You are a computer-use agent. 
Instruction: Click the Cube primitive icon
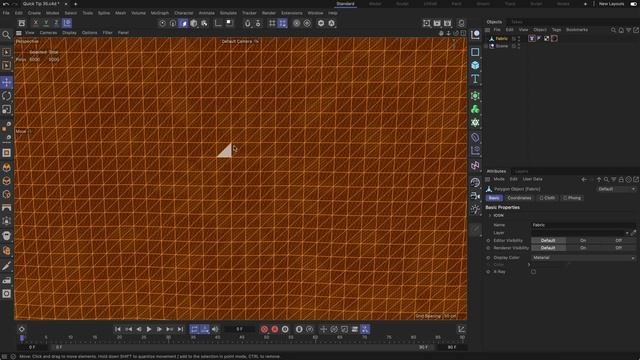click(475, 65)
